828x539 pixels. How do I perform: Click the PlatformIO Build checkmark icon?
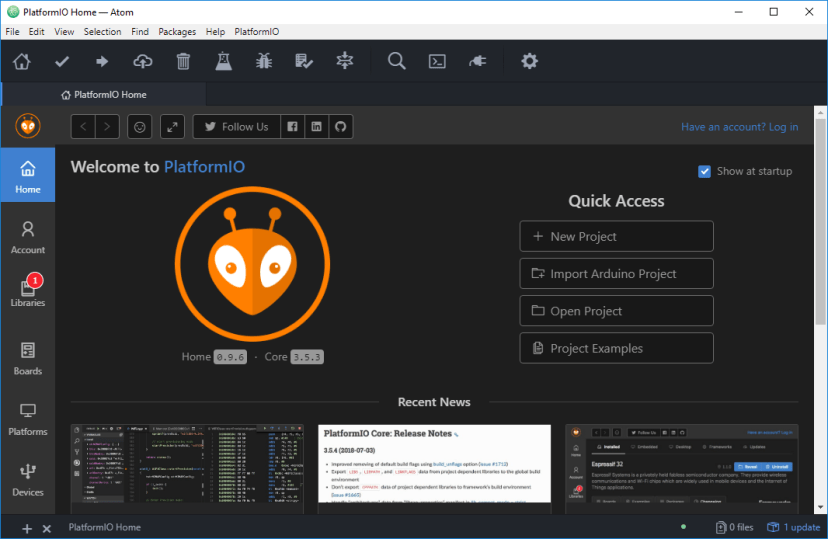click(62, 62)
